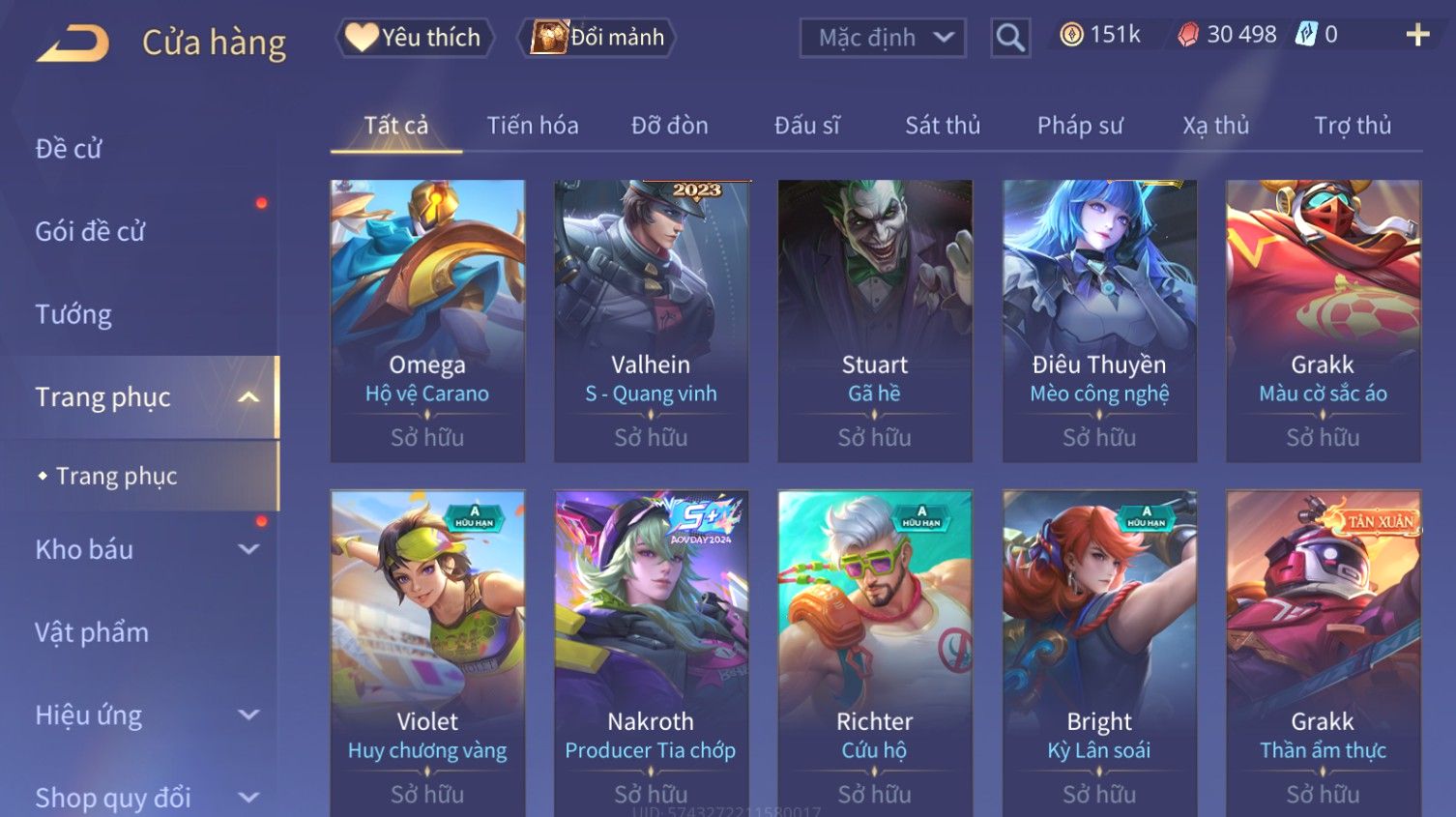Click the chest icon in Đổi mảnh
1456x817 pixels.
[x=548, y=38]
